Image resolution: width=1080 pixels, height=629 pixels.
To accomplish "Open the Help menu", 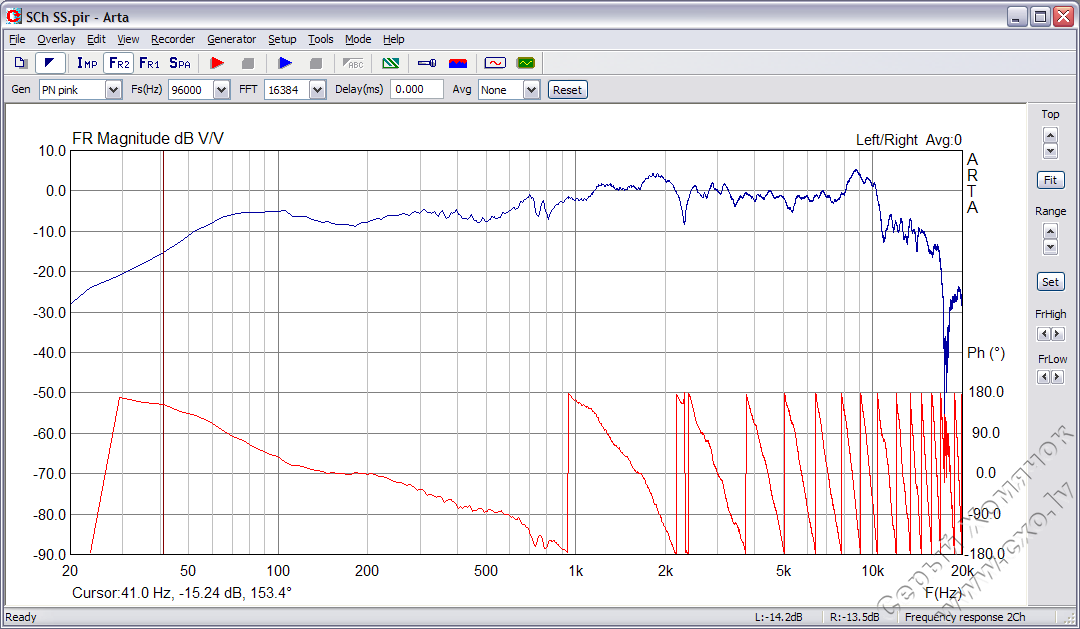I will 393,39.
